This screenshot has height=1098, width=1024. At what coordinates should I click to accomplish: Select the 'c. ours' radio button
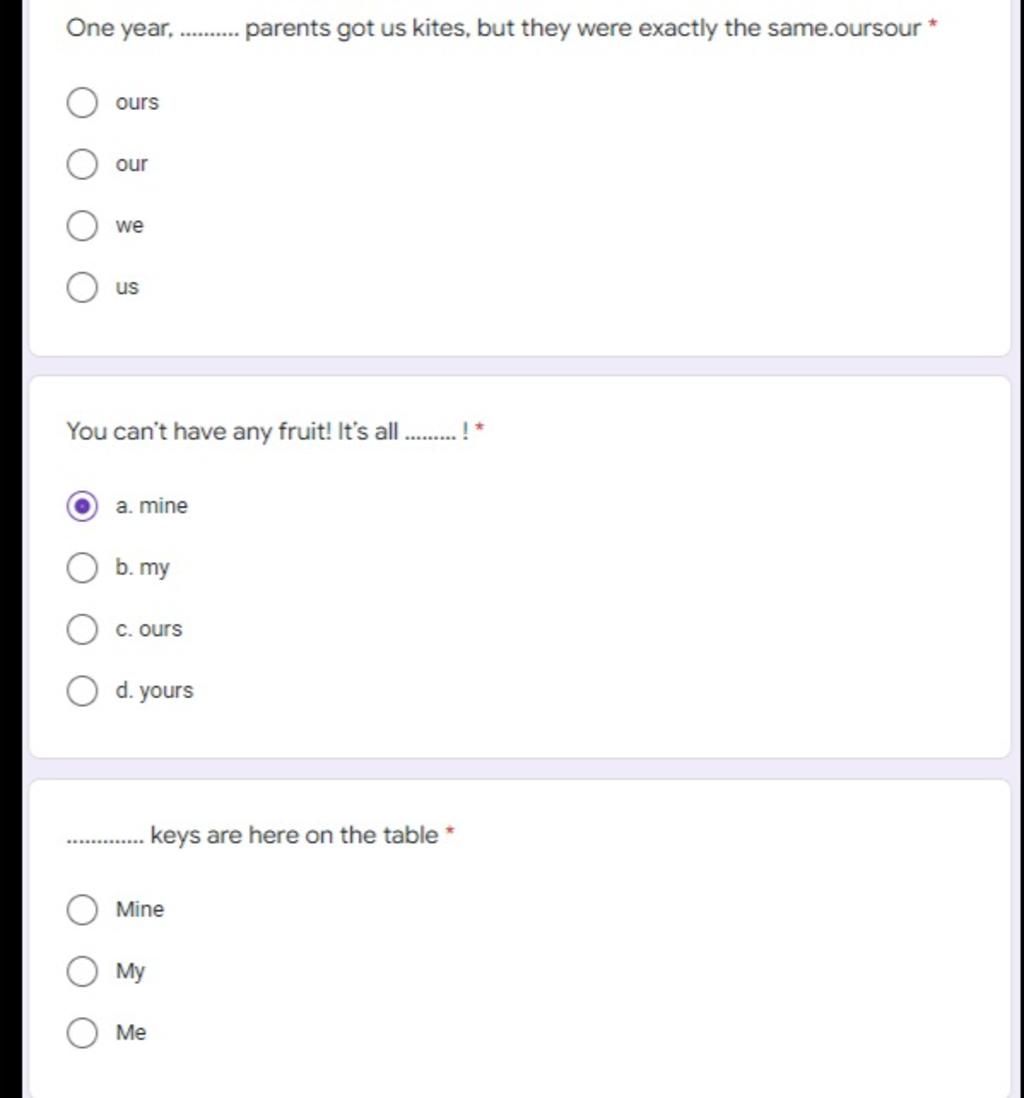coord(82,630)
